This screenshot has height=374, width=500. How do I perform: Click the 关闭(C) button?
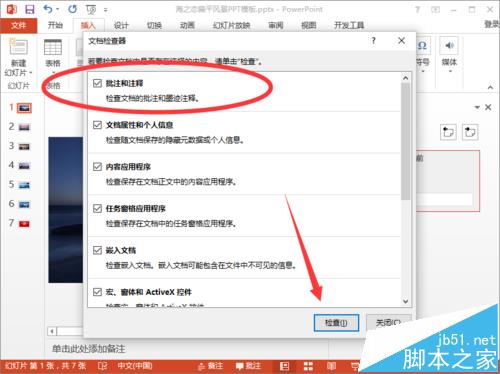coord(389,323)
